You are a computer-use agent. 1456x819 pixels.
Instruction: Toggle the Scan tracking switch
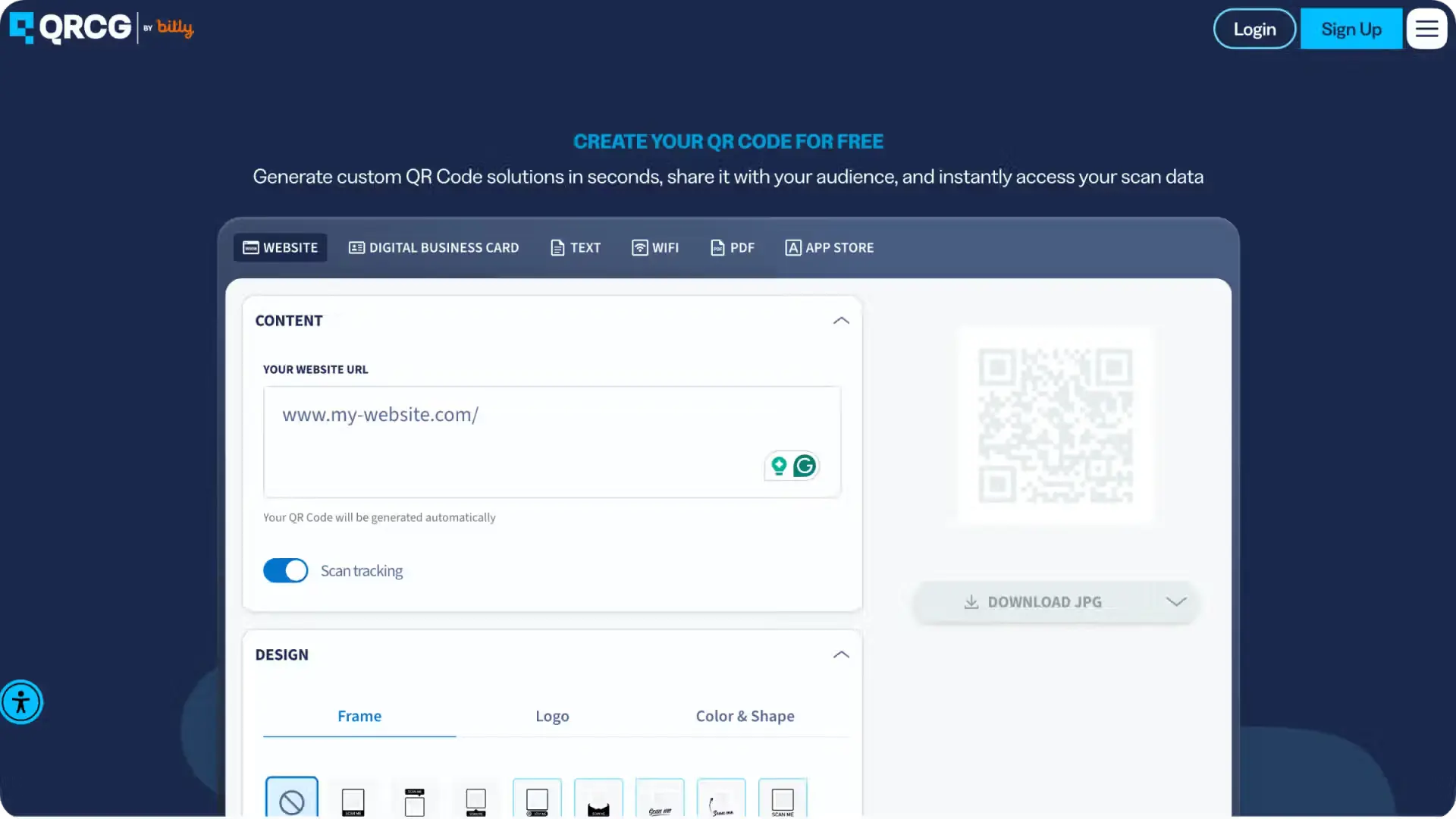coord(285,570)
